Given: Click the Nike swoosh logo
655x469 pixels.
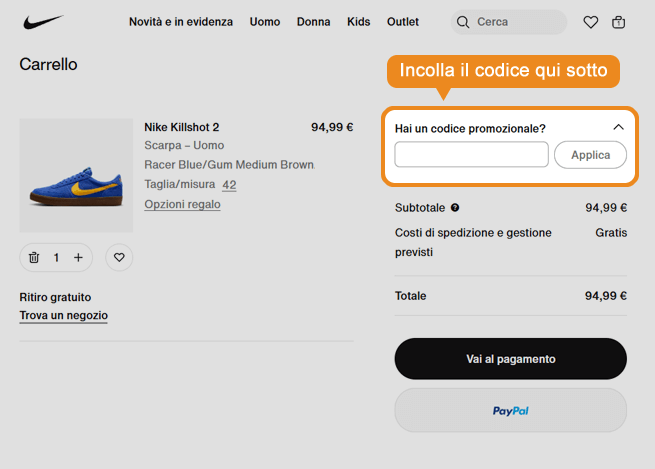Looking at the screenshot, I should (x=42, y=22).
